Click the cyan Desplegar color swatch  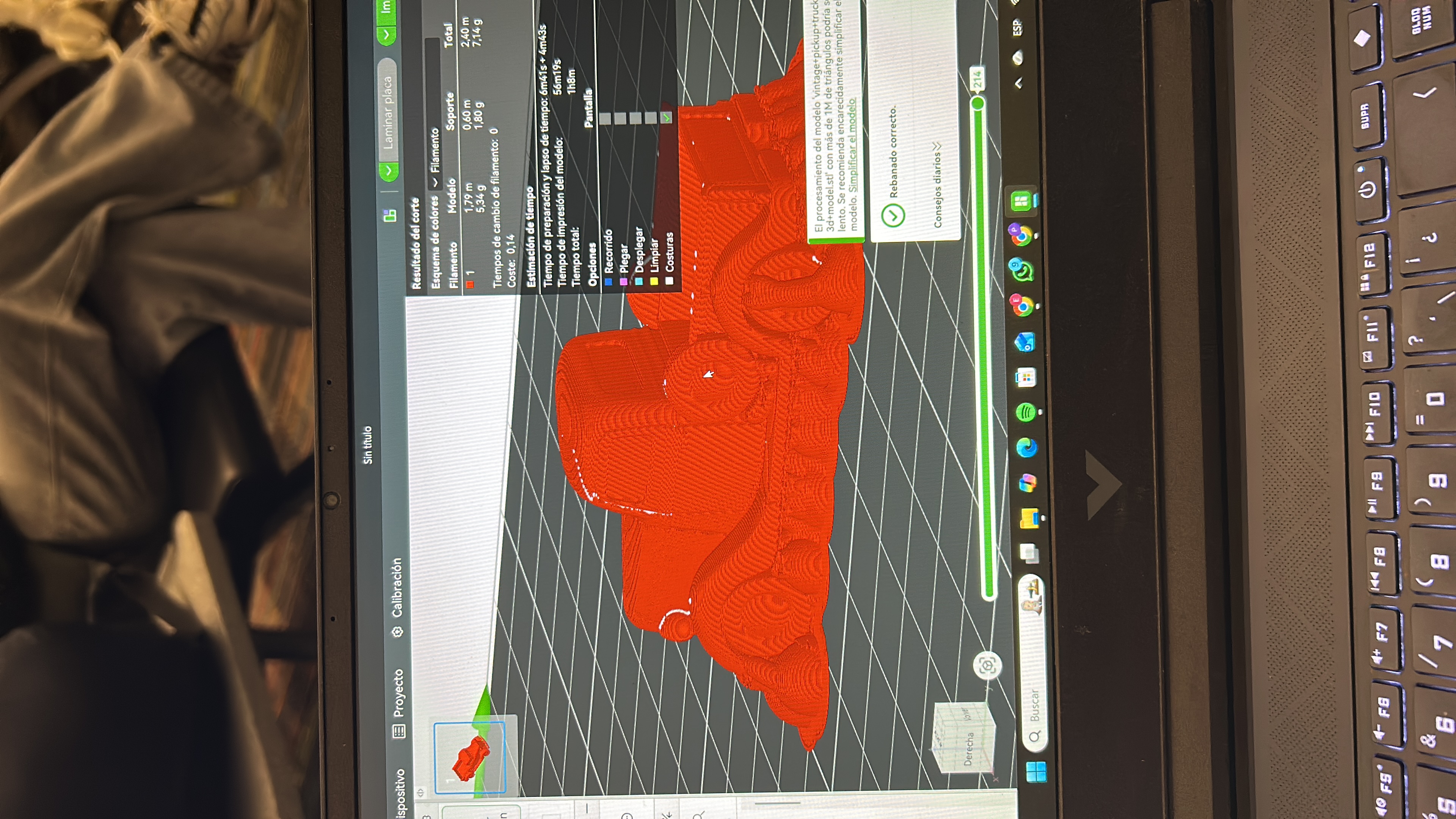click(x=639, y=281)
